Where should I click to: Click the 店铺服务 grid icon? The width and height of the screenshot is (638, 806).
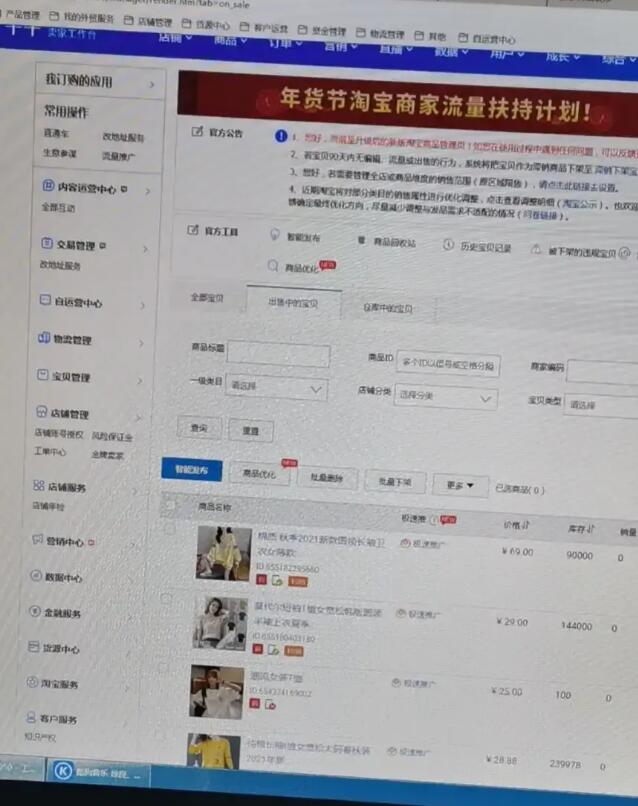[39, 485]
